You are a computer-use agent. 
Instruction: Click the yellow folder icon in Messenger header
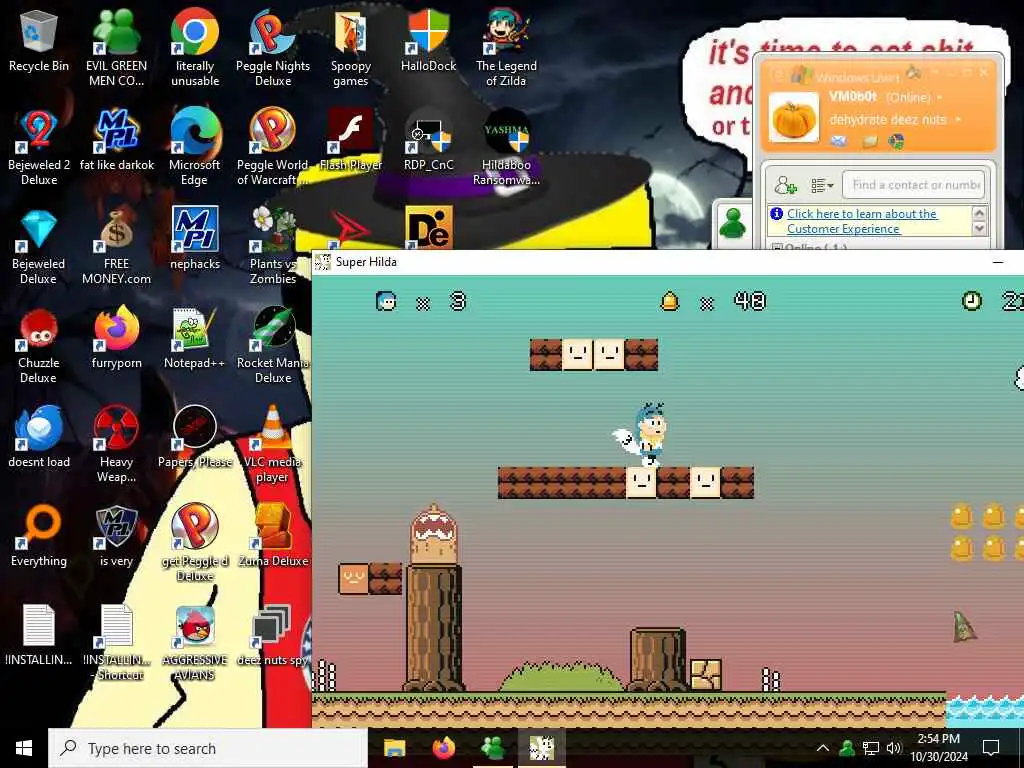869,140
